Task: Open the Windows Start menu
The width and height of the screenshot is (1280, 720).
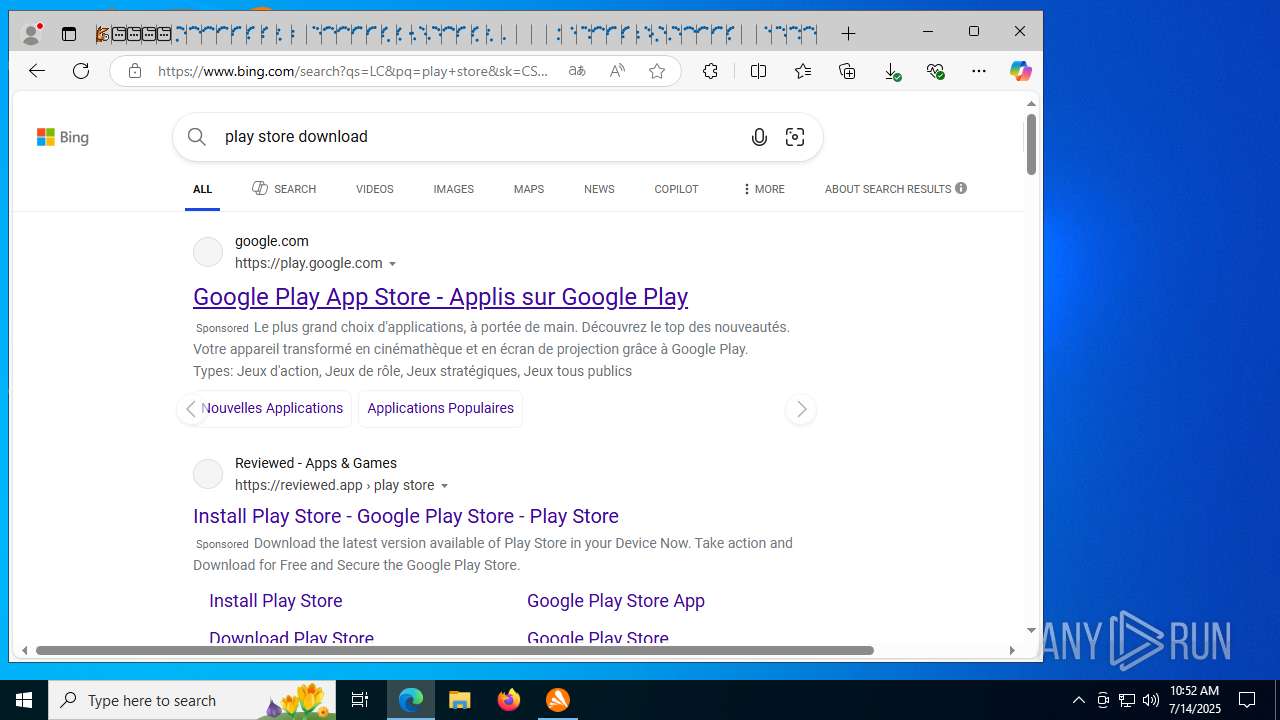Action: tap(24, 700)
